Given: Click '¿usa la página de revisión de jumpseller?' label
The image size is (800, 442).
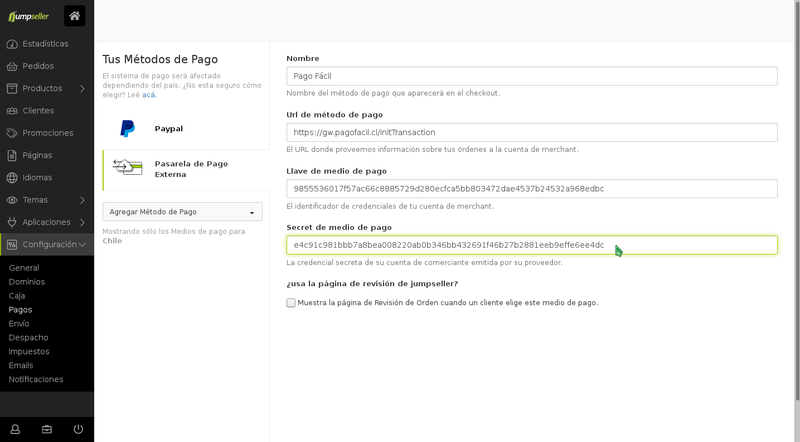Looking at the screenshot, I should point(372,284).
